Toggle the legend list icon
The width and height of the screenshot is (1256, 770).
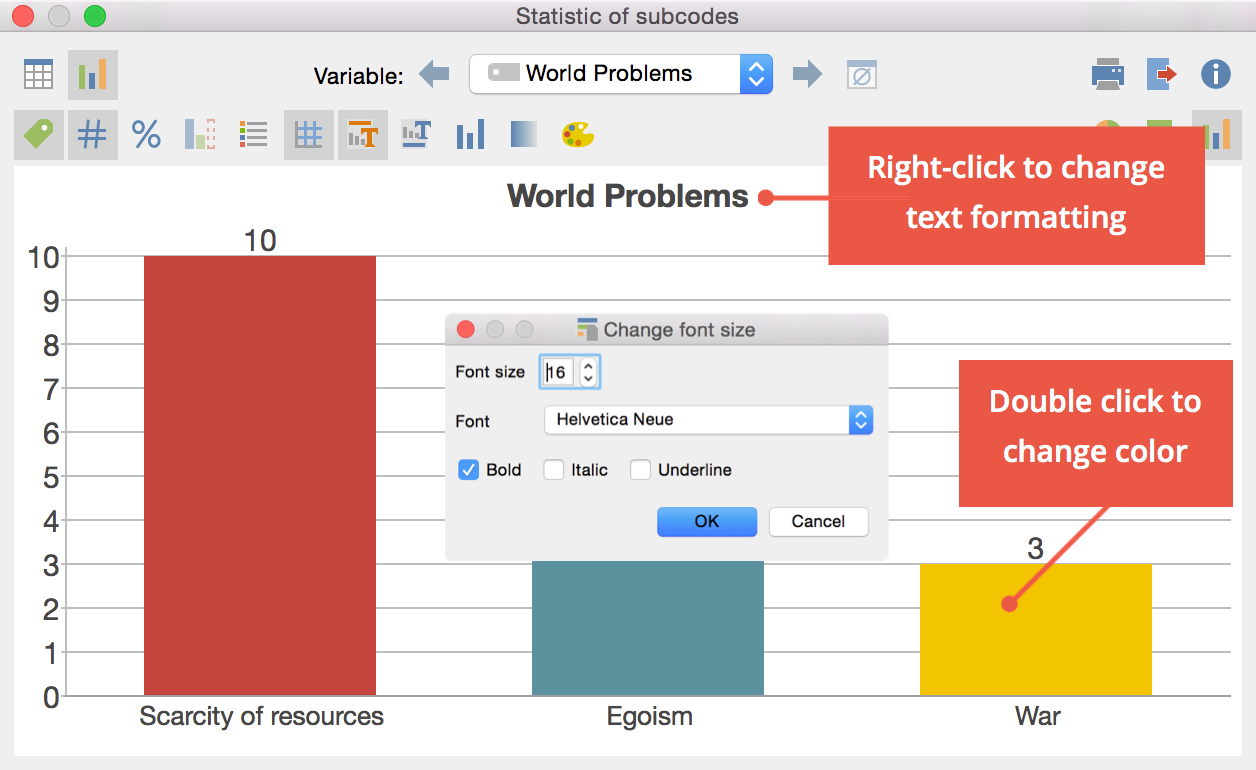coord(254,135)
